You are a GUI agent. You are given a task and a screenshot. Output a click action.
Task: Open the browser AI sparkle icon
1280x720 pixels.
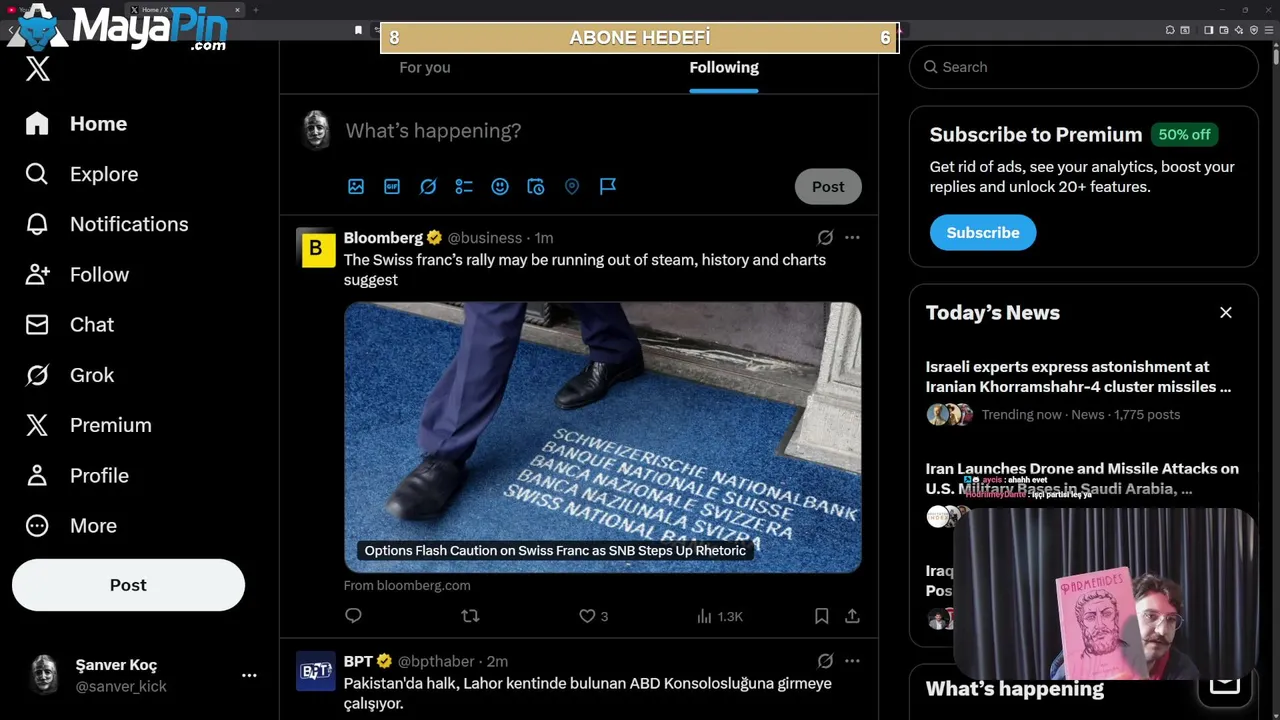coord(1239,30)
